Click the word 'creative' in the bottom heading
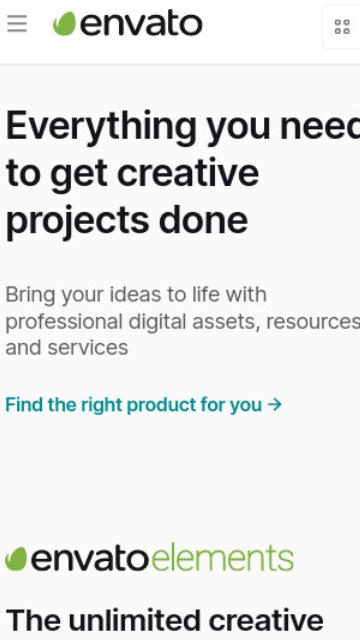 (266, 620)
